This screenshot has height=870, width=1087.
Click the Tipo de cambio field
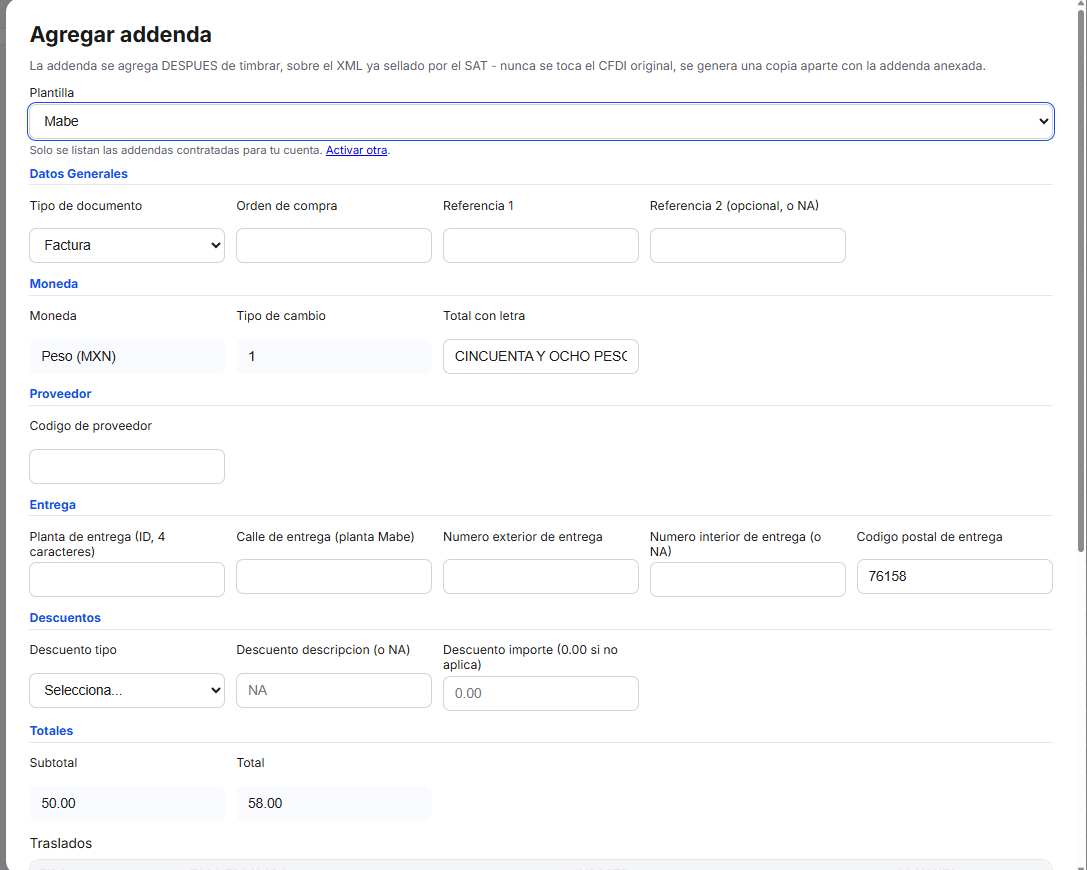(x=333, y=356)
